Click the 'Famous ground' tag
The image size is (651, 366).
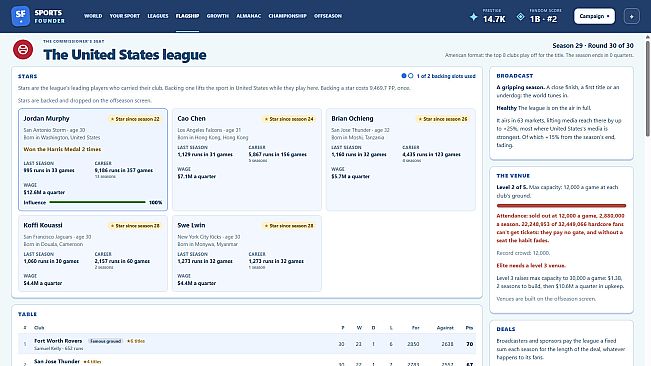105,341
